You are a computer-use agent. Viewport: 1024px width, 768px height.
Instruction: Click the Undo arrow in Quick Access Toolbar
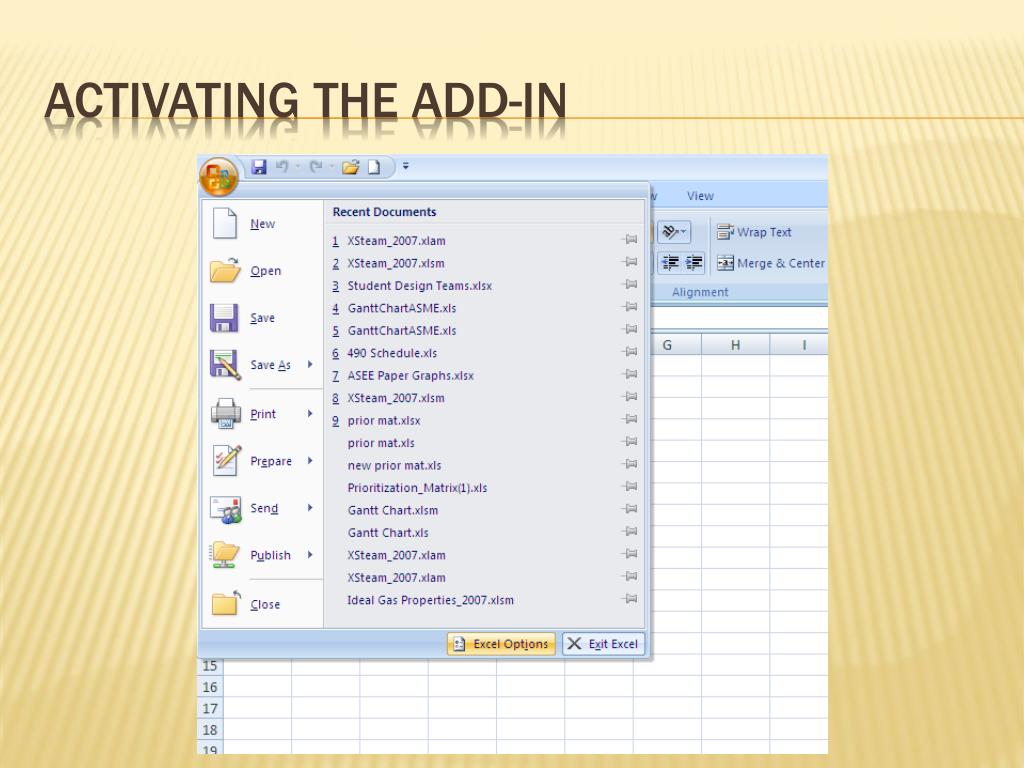click(282, 167)
